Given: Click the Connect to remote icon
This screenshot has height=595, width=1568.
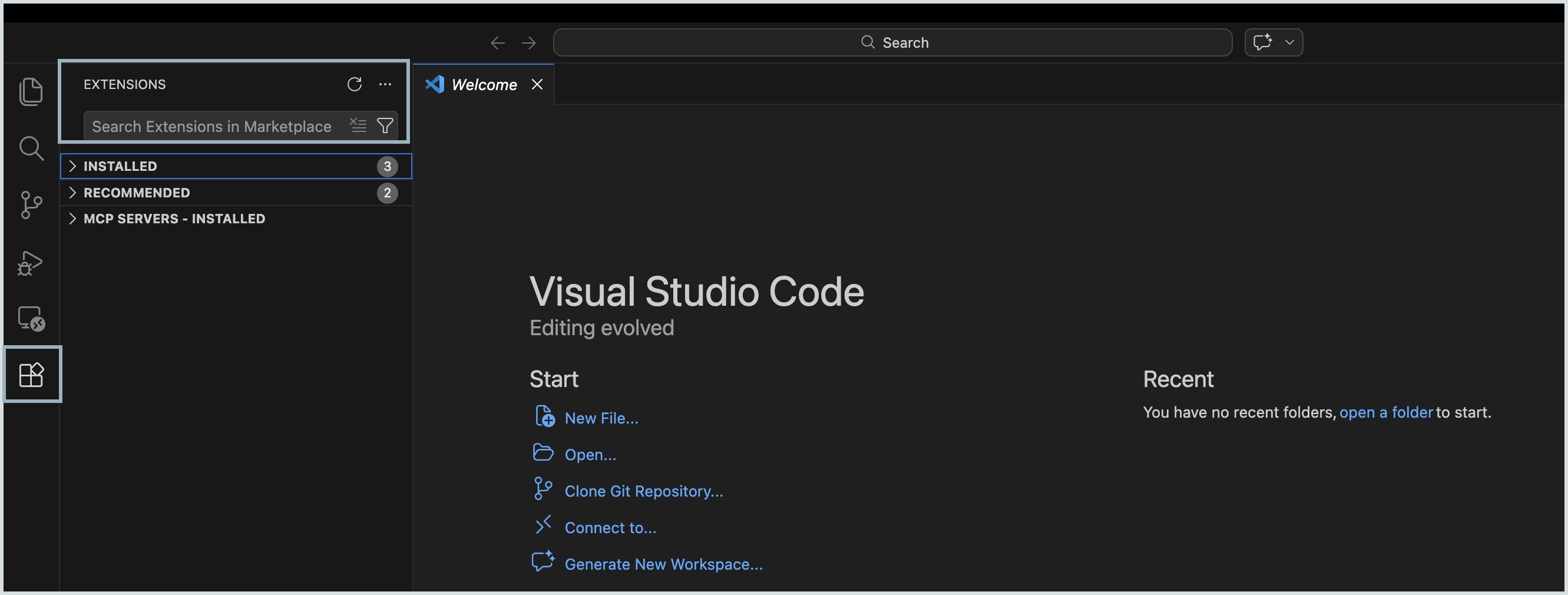Looking at the screenshot, I should coord(543,524).
